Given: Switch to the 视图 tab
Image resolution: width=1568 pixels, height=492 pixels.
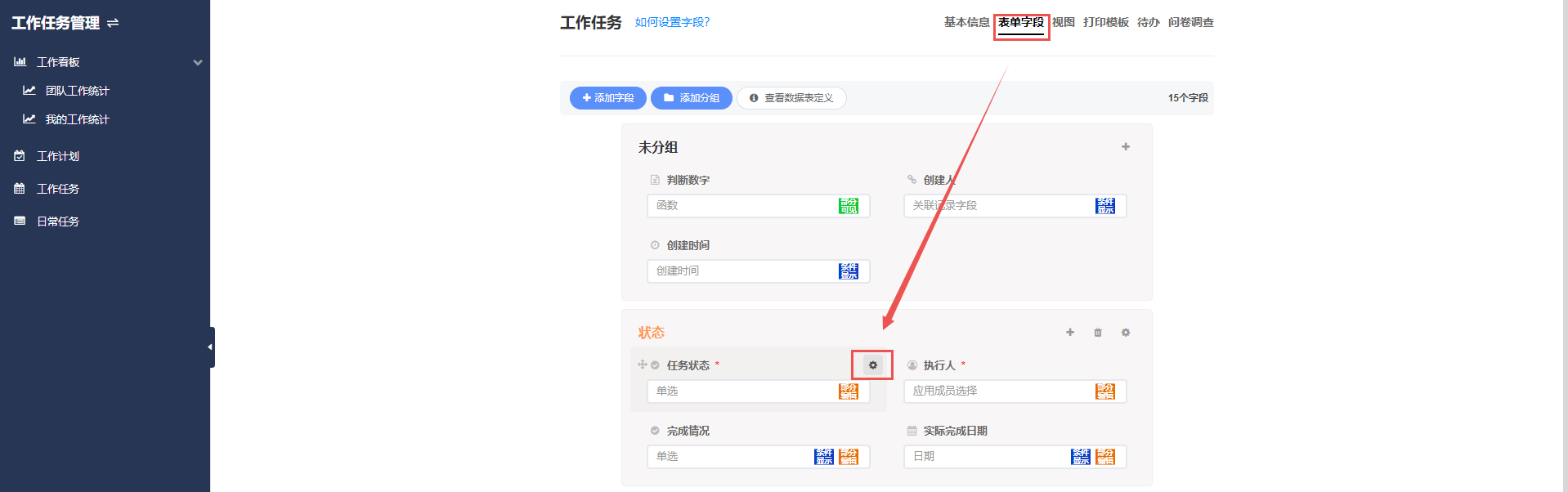Looking at the screenshot, I should 1063,22.
